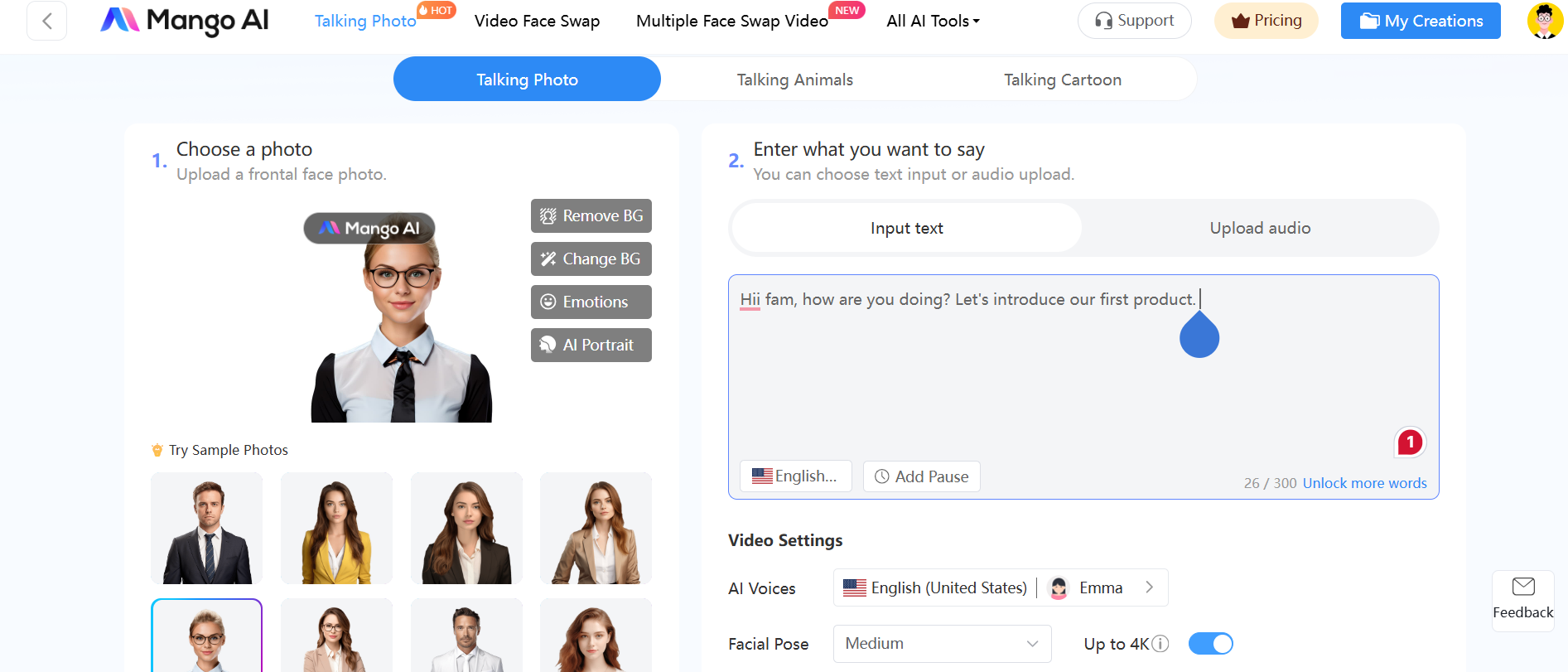
Task: Toggle the Up to 4K switch
Action: pos(1211,644)
